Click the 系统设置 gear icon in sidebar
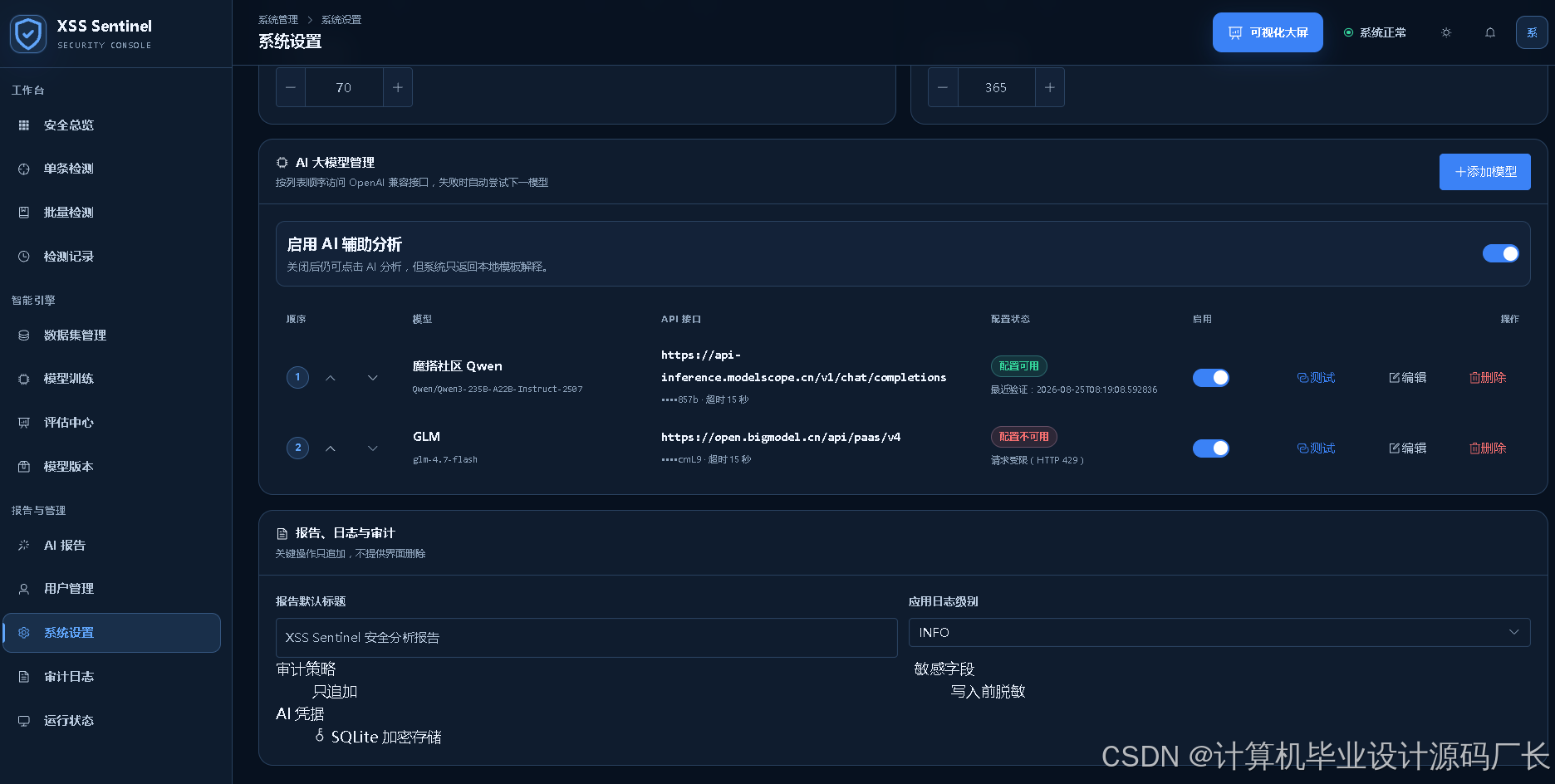This screenshot has width=1555, height=784. (x=24, y=633)
